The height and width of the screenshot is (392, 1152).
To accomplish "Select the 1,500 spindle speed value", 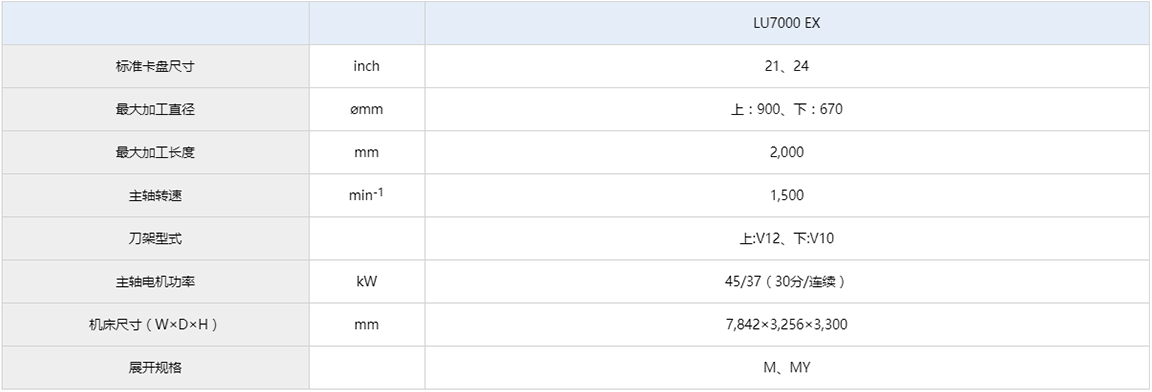I will click(787, 195).
